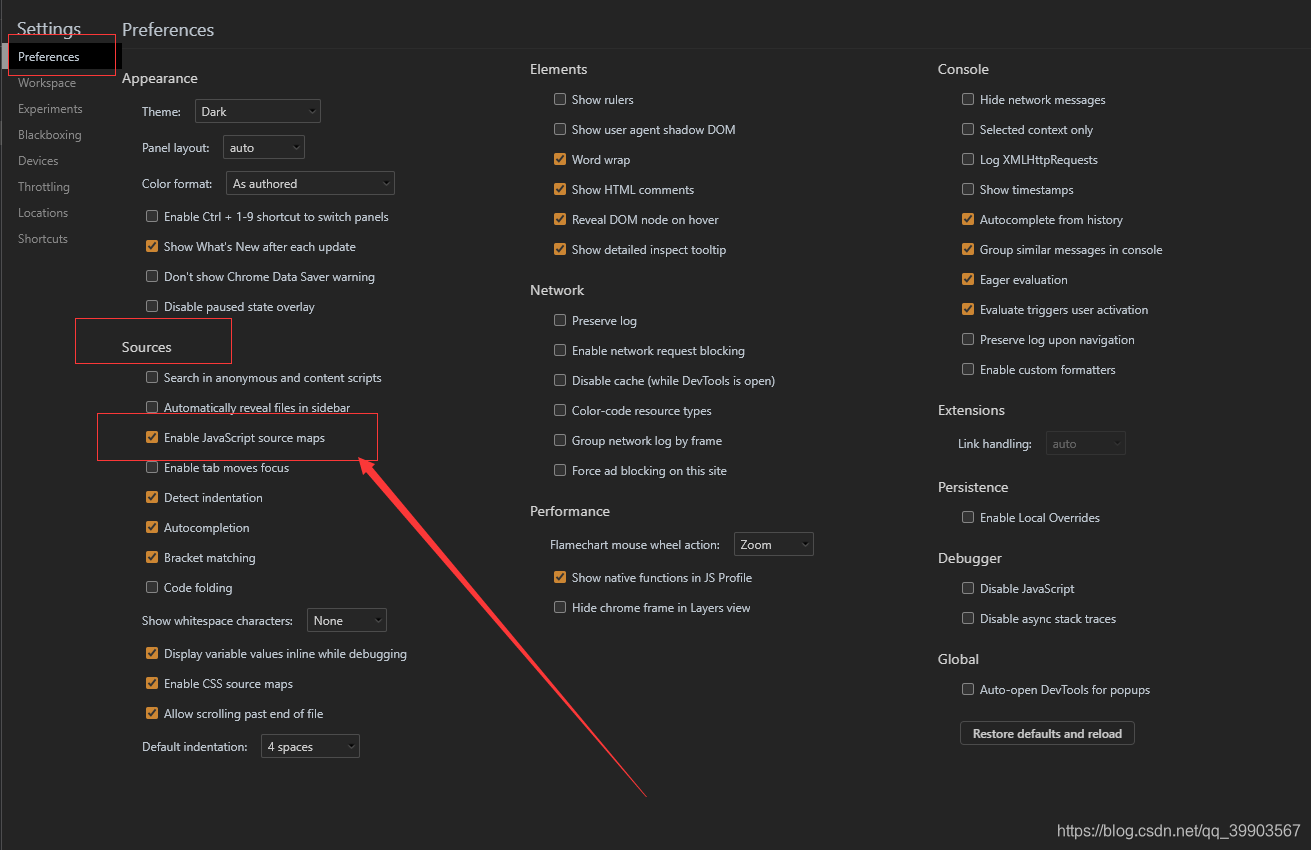Toggle Show native functions in JS Profile

560,577
